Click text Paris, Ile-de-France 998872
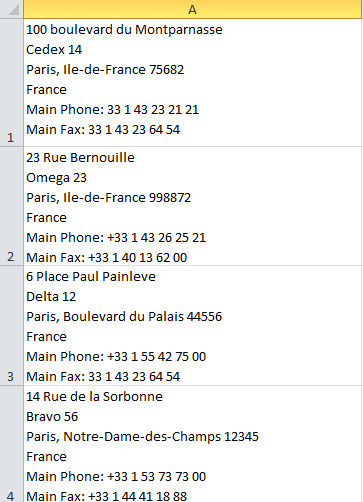This screenshot has height=502, width=363. [x=109, y=198]
